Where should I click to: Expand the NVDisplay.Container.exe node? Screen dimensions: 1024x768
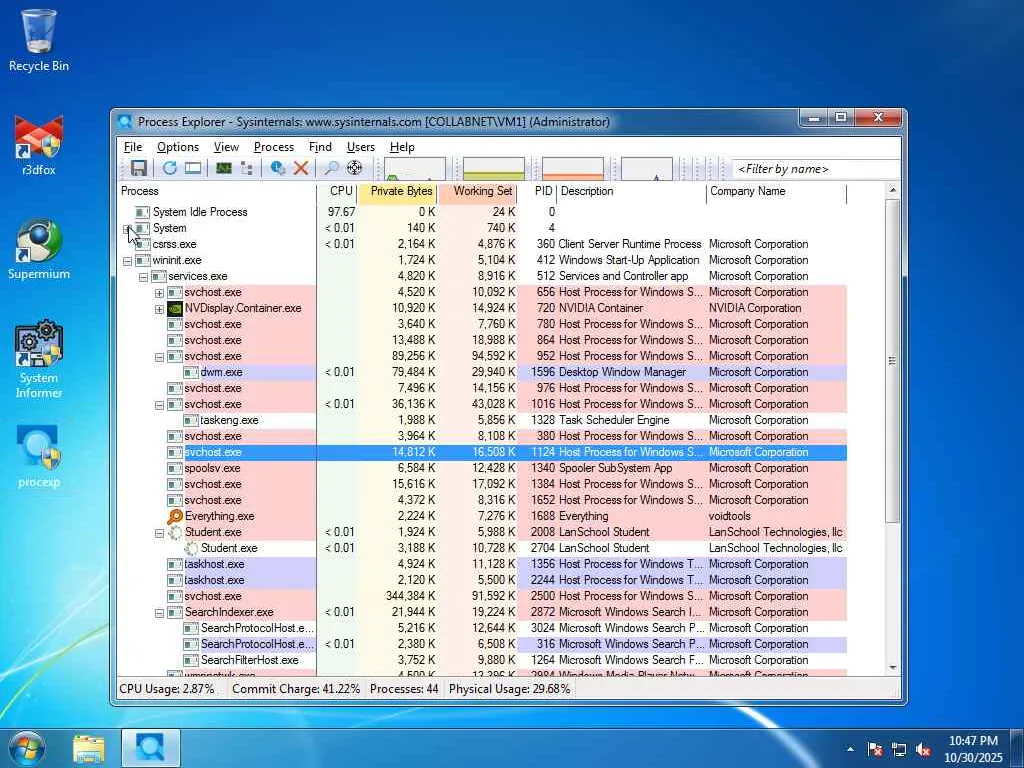point(159,308)
